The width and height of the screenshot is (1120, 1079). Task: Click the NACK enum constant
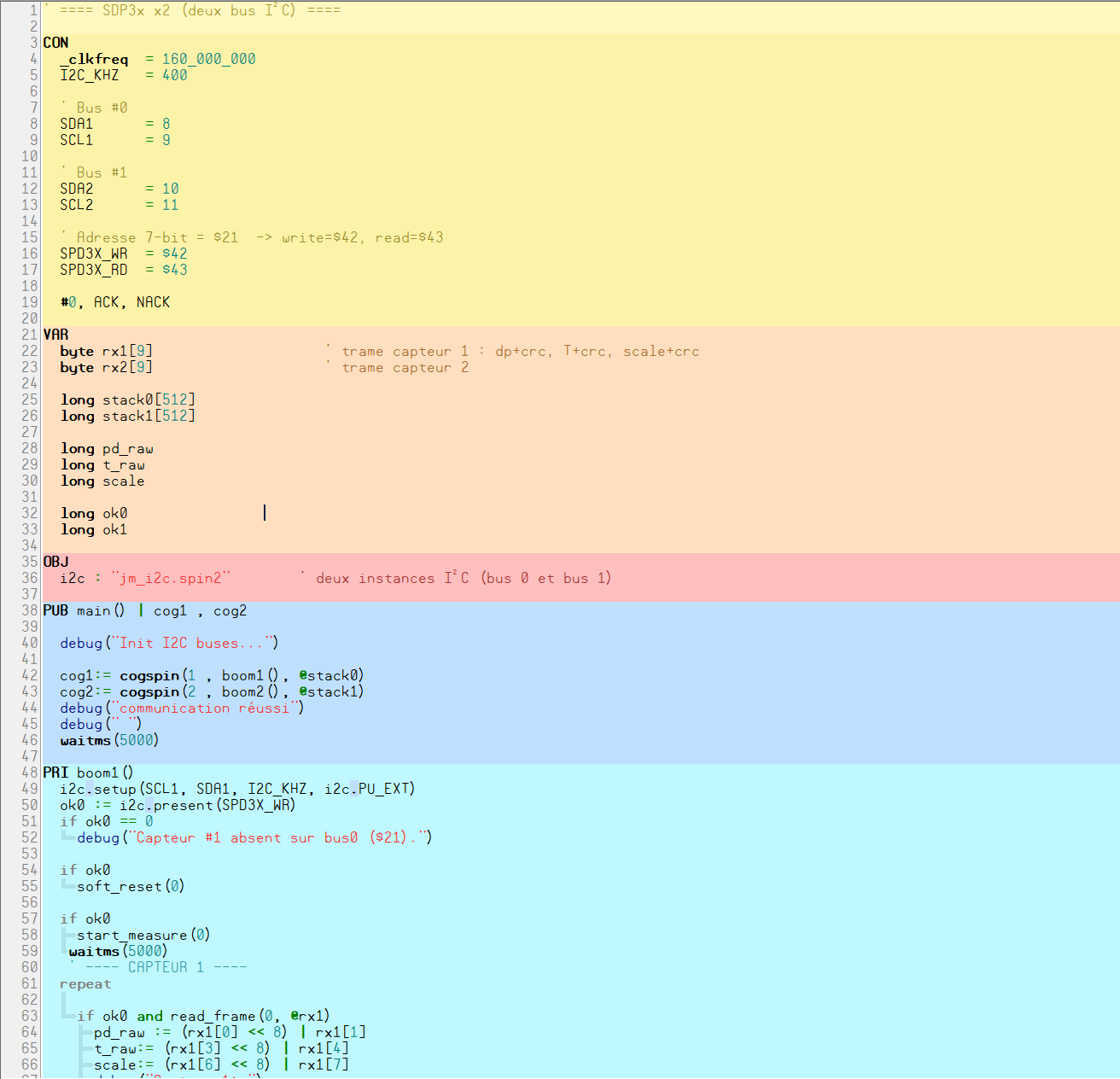[153, 302]
